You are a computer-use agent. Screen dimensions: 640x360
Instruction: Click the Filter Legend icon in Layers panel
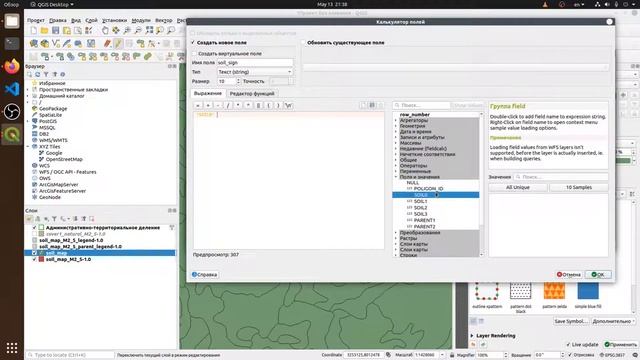(x=54, y=219)
